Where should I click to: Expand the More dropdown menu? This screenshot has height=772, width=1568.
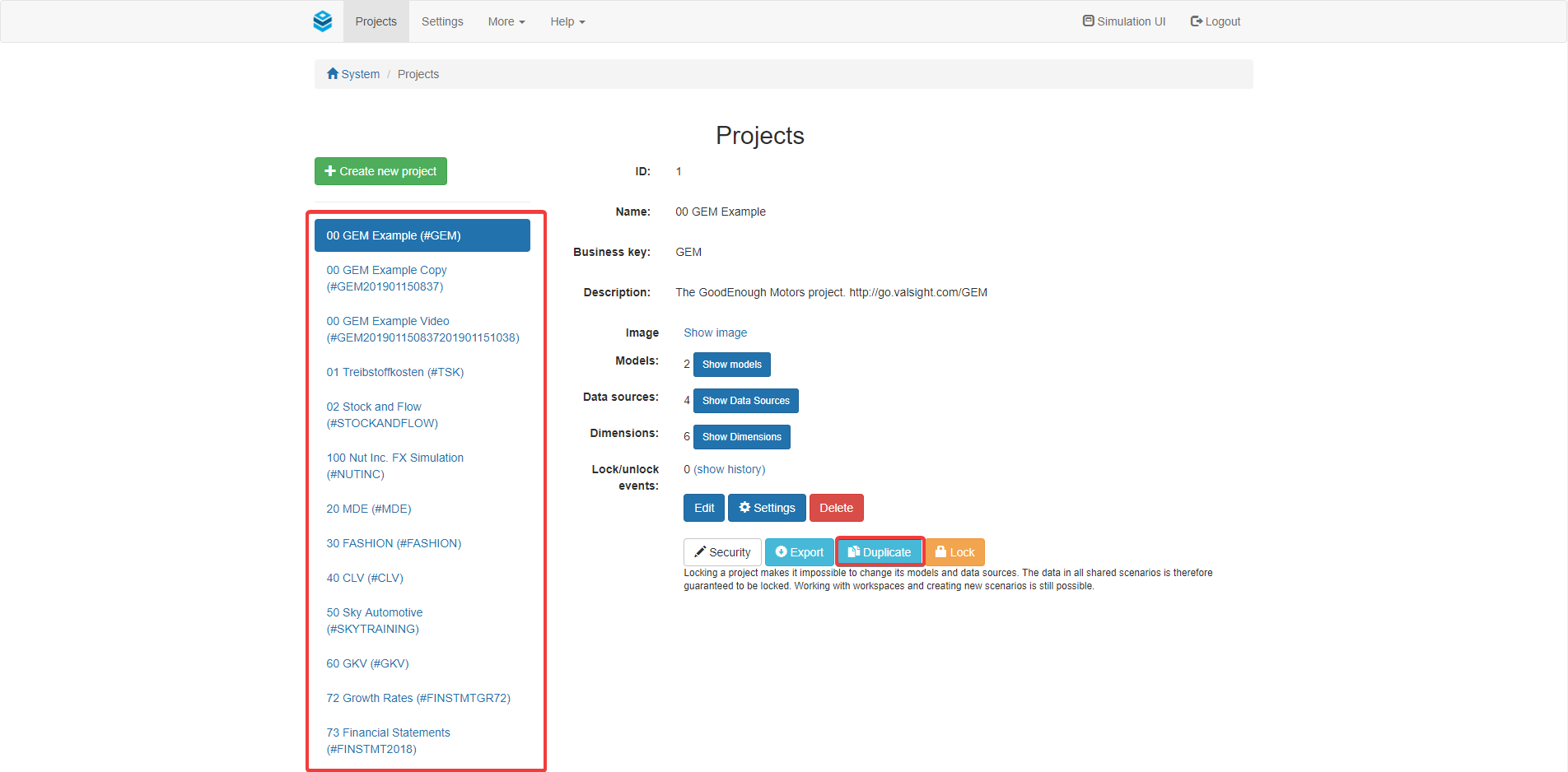pyautogui.click(x=506, y=21)
